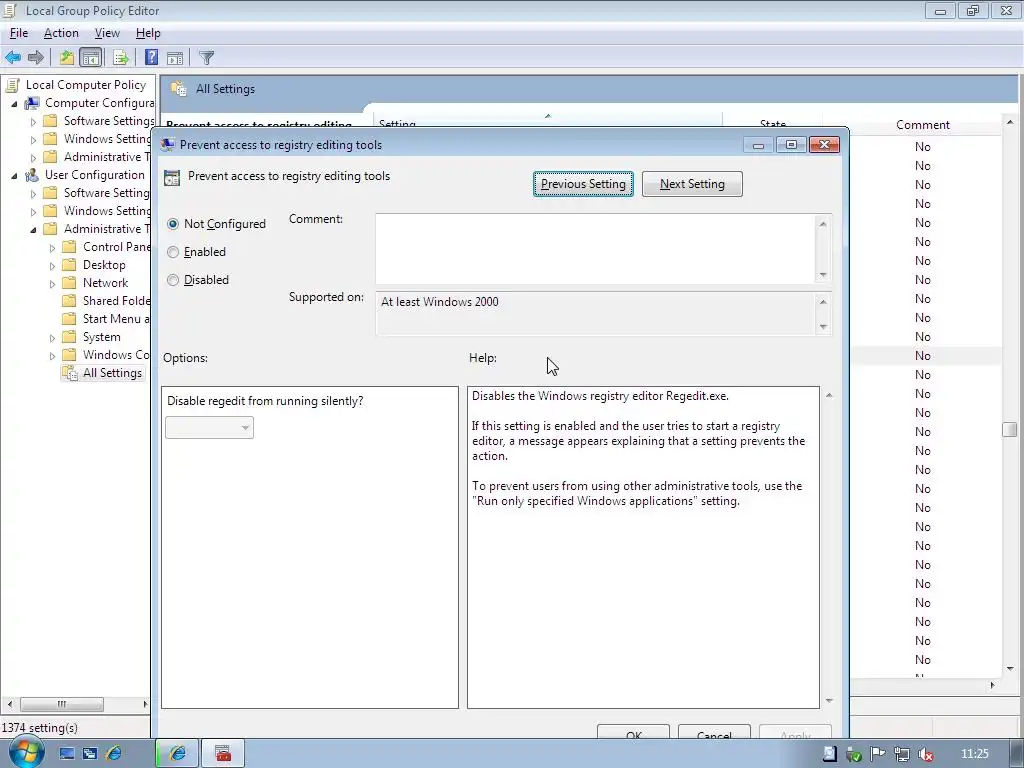The height and width of the screenshot is (768, 1024).
Task: Click the Filter funnel toolbar icon
Action: coord(206,57)
